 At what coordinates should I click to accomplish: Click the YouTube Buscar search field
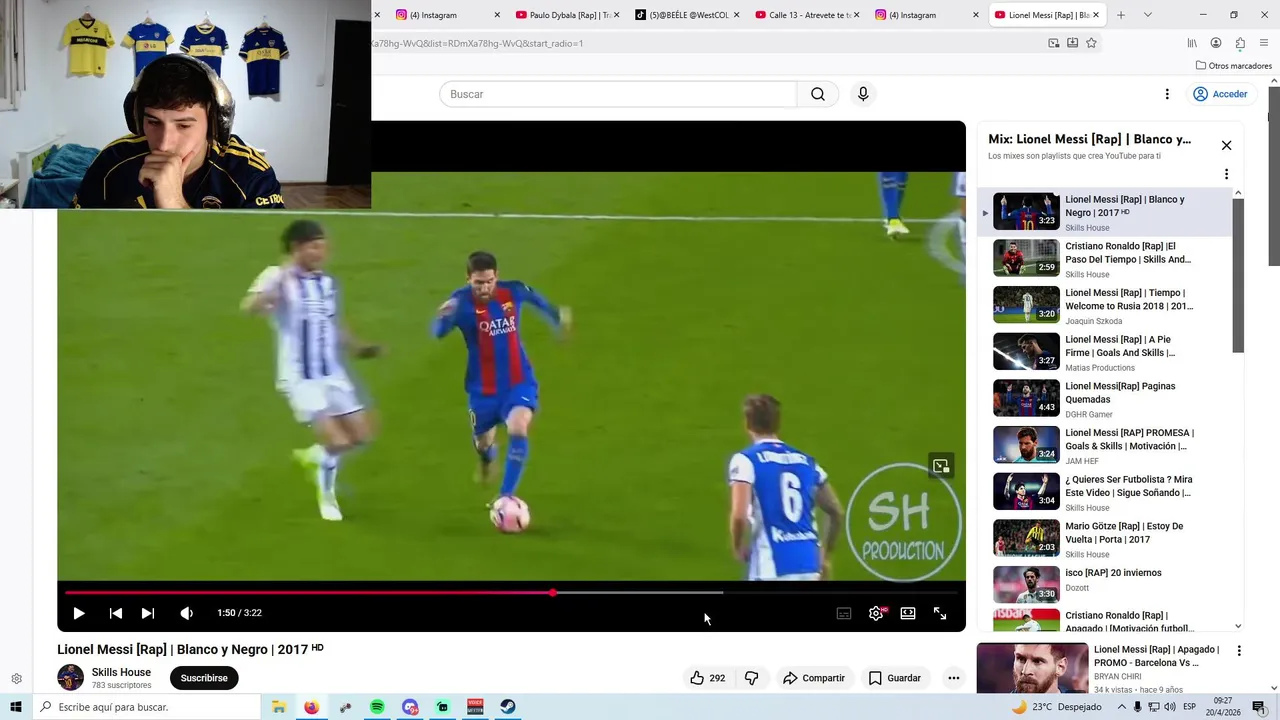(618, 94)
